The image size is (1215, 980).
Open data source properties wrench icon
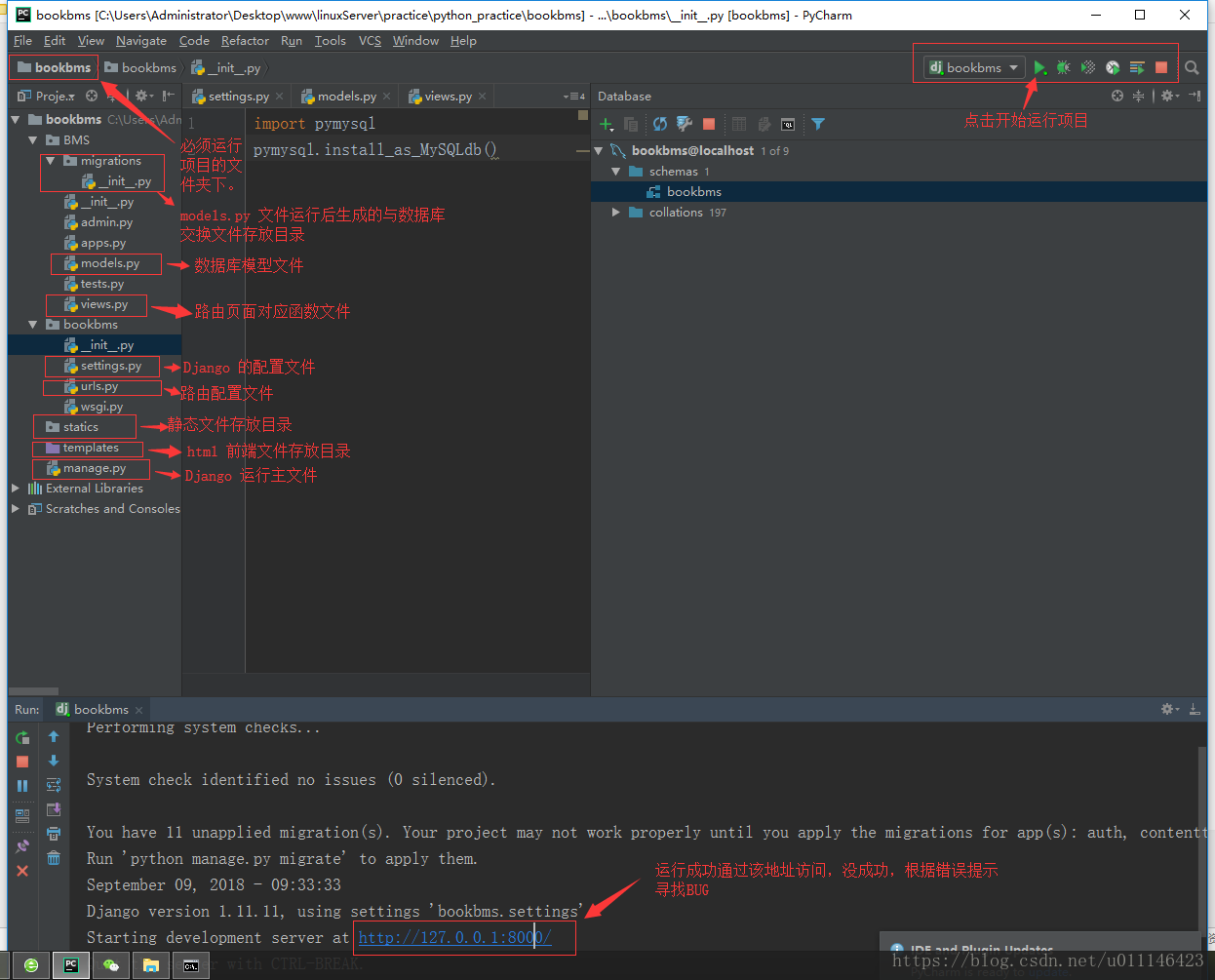(x=685, y=124)
